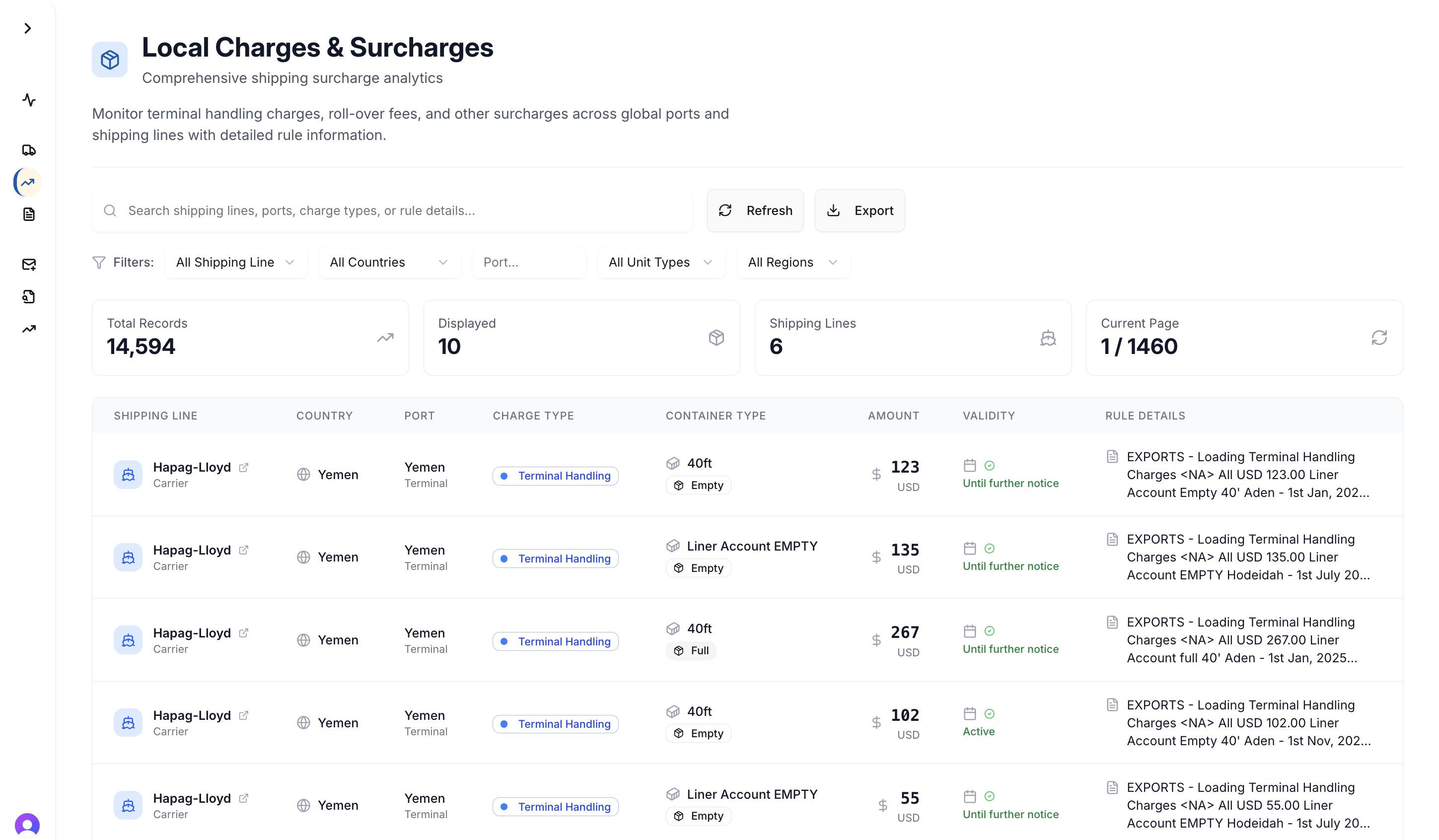Click the dollar icon beside amount 267
The image size is (1439, 840).
pos(876,639)
